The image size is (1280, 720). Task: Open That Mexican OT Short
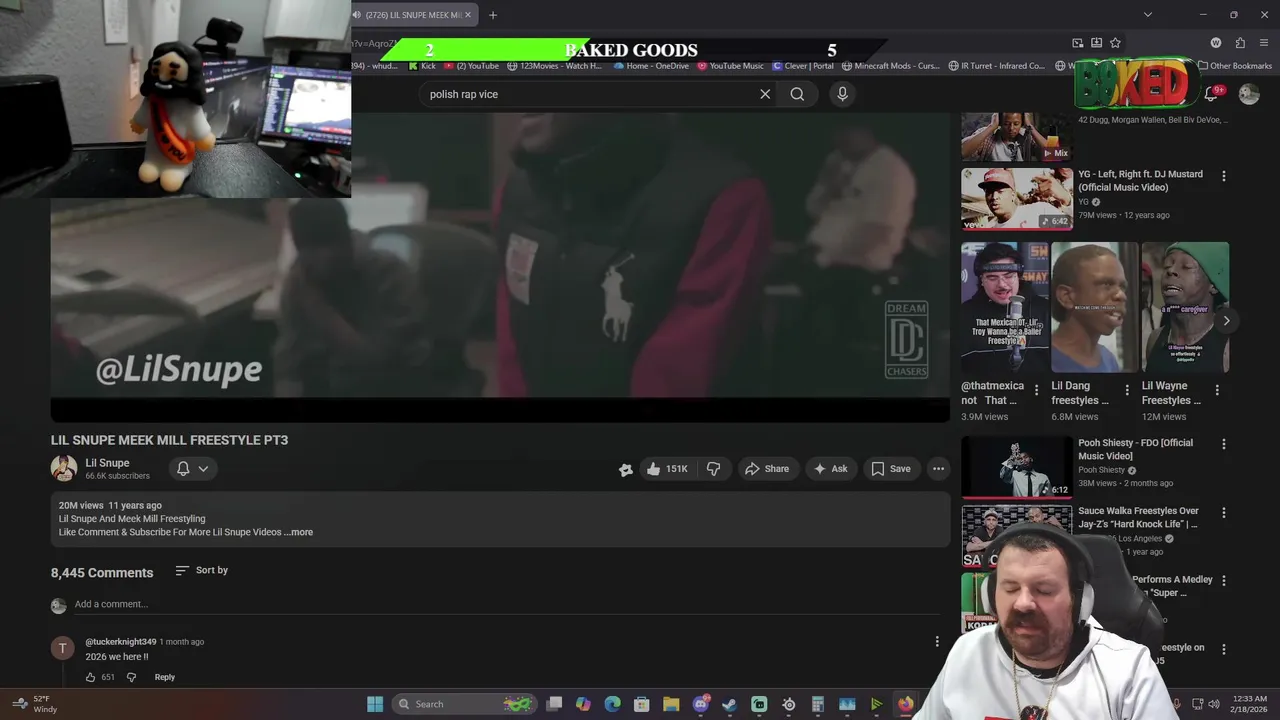(x=1005, y=307)
